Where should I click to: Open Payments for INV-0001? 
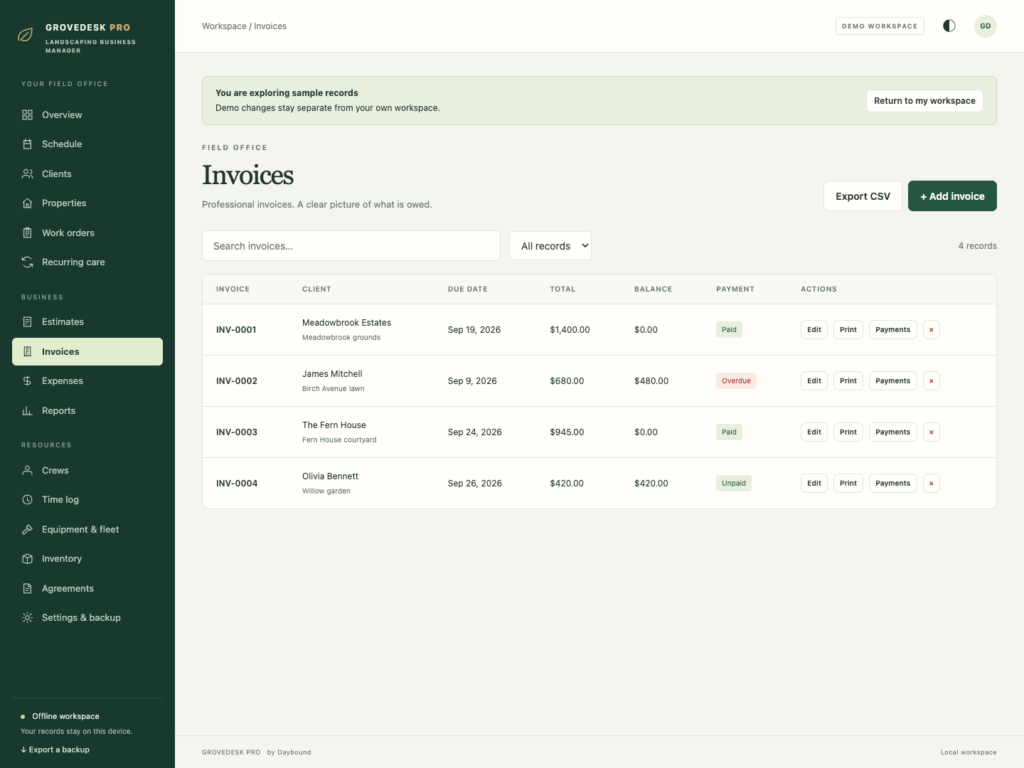click(893, 330)
